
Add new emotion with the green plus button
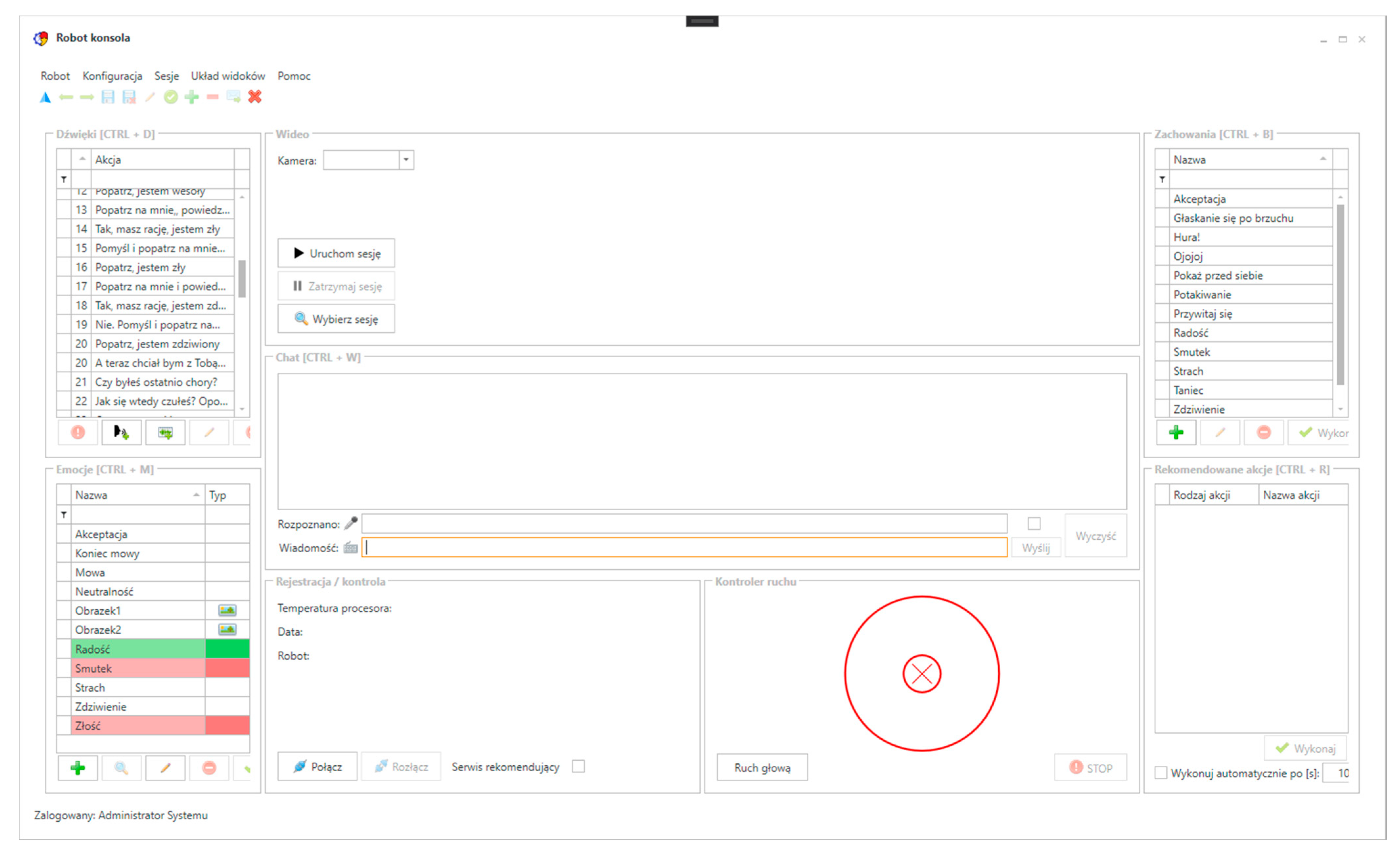click(78, 768)
